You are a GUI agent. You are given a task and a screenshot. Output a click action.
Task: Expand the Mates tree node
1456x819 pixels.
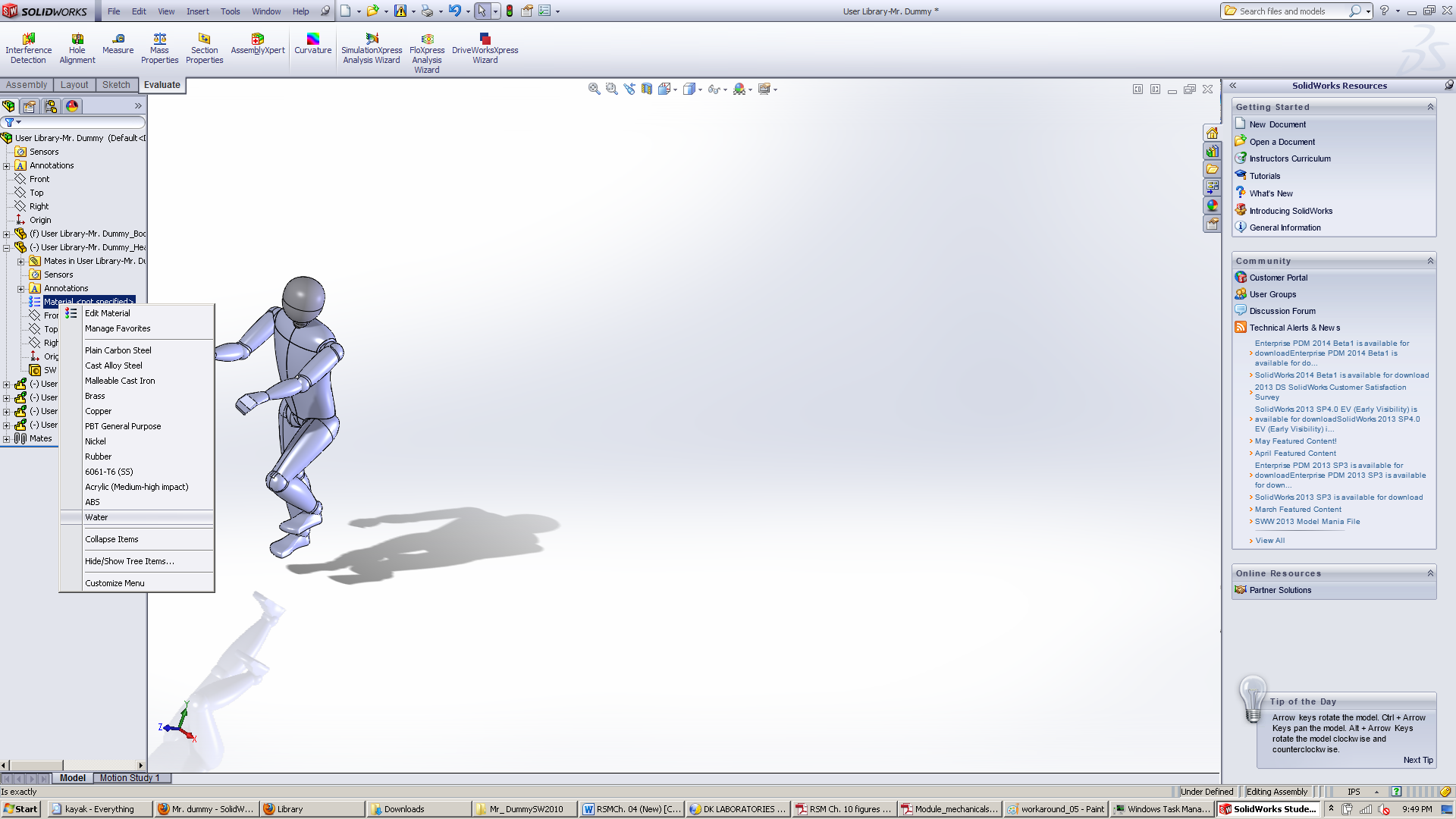7,438
